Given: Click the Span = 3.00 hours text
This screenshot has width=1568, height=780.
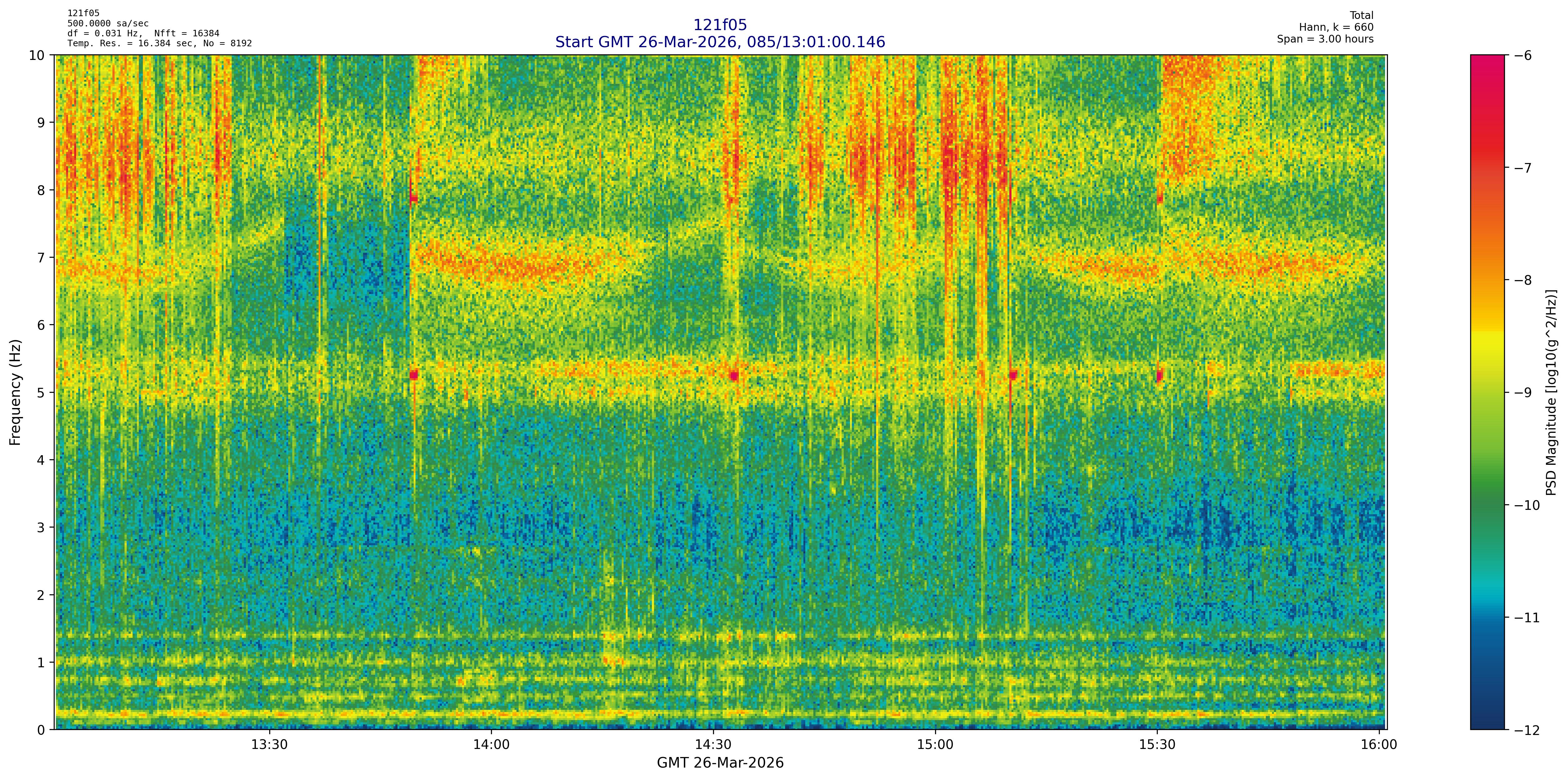Looking at the screenshot, I should [x=1325, y=39].
